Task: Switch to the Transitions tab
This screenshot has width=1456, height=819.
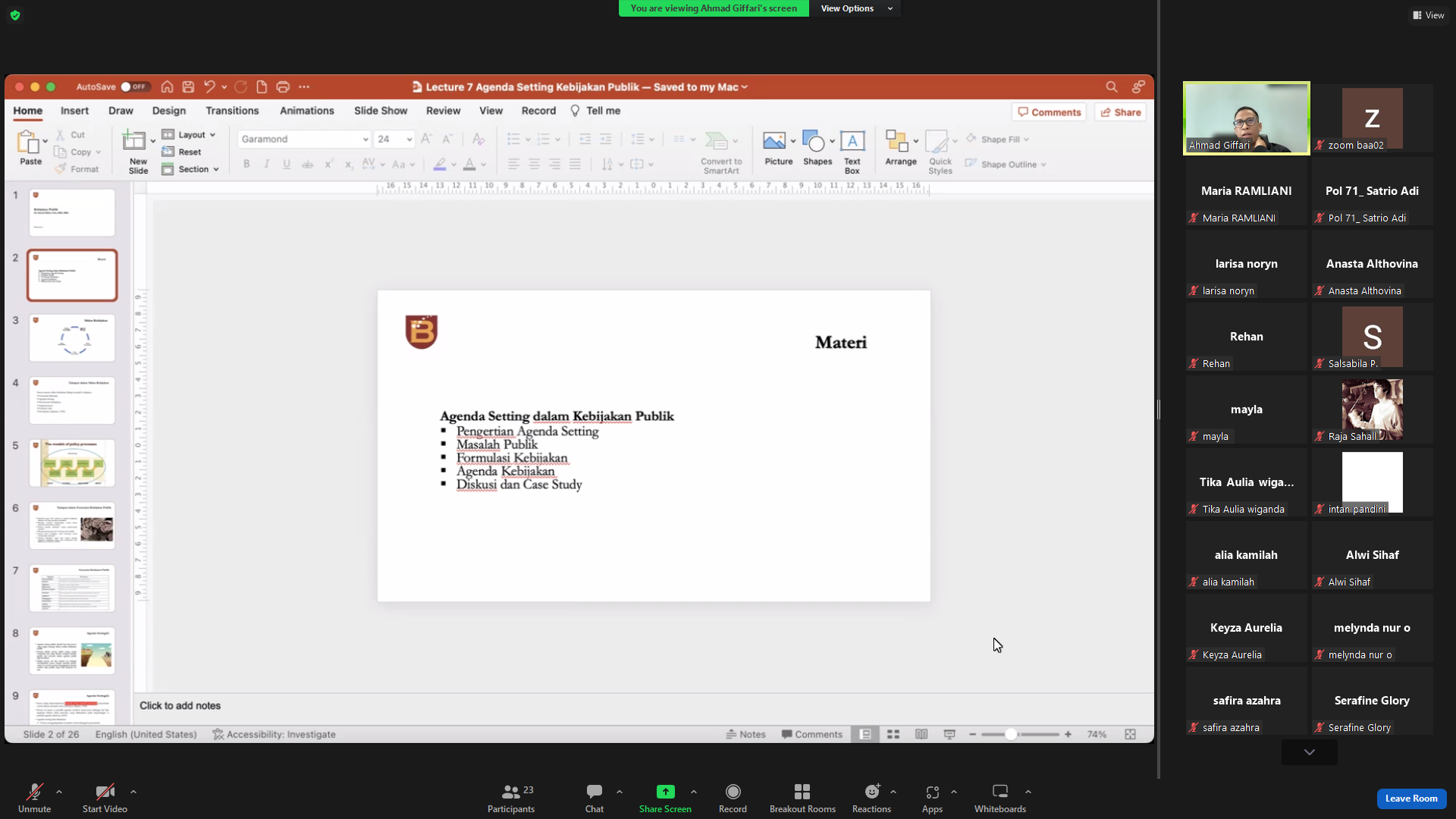Action: (x=232, y=111)
